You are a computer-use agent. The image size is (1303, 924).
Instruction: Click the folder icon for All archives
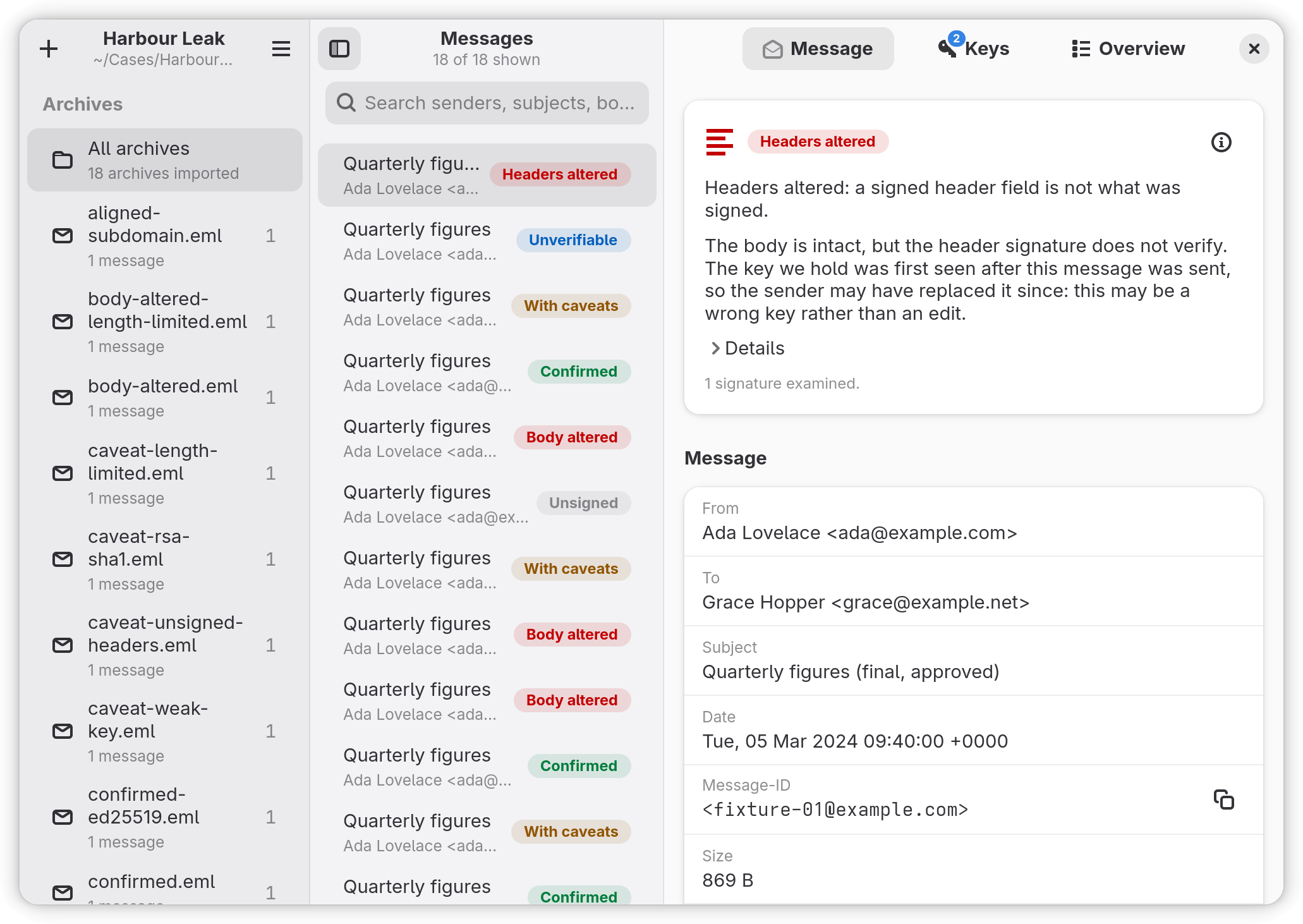[x=62, y=160]
